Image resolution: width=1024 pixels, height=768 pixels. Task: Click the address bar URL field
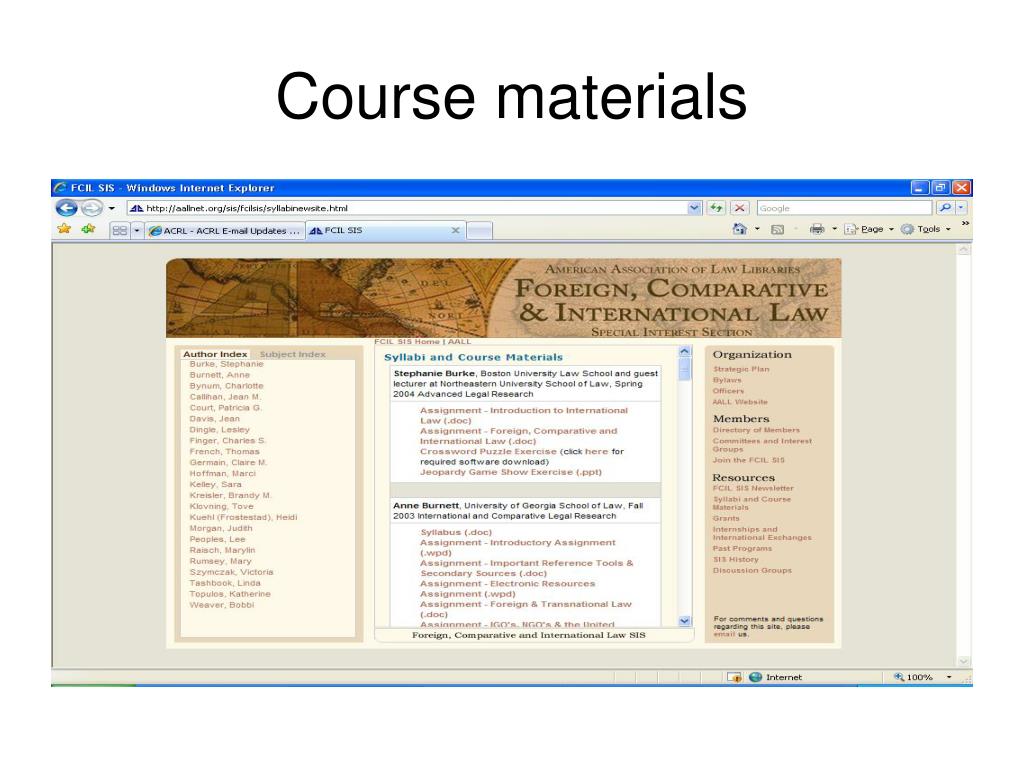point(407,208)
